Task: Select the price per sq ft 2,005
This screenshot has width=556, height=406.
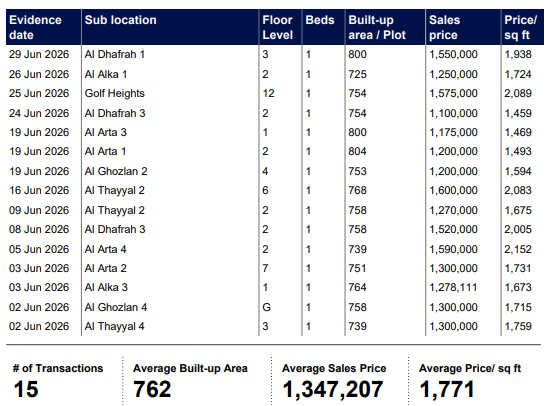Action: [518, 229]
